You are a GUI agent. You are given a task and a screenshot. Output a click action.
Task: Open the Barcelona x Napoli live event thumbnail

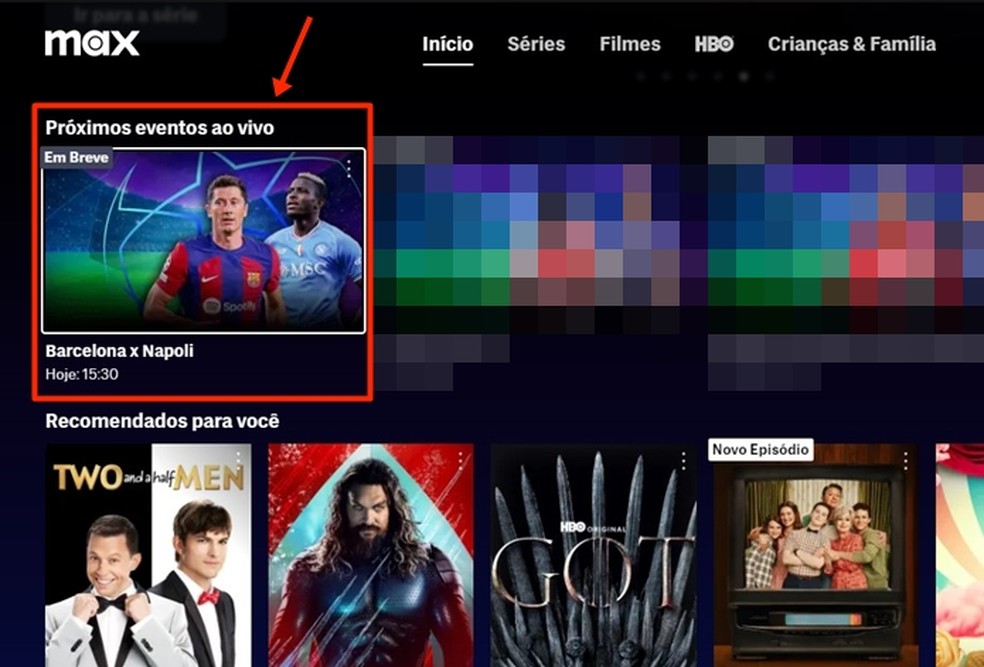pos(203,240)
